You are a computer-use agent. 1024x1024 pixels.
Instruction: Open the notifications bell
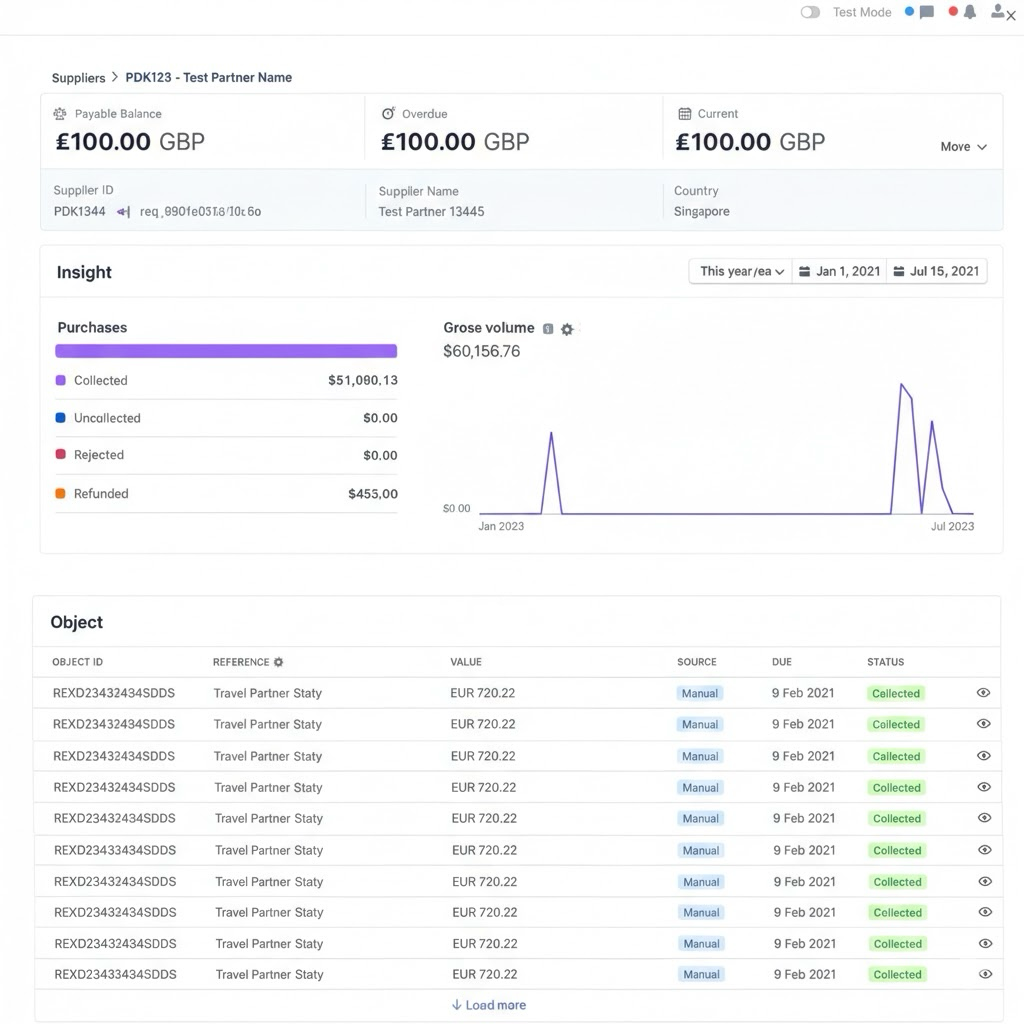(x=969, y=12)
